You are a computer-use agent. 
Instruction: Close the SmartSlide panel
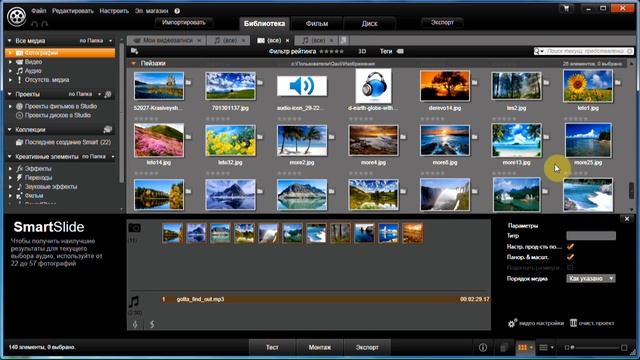[x=627, y=219]
